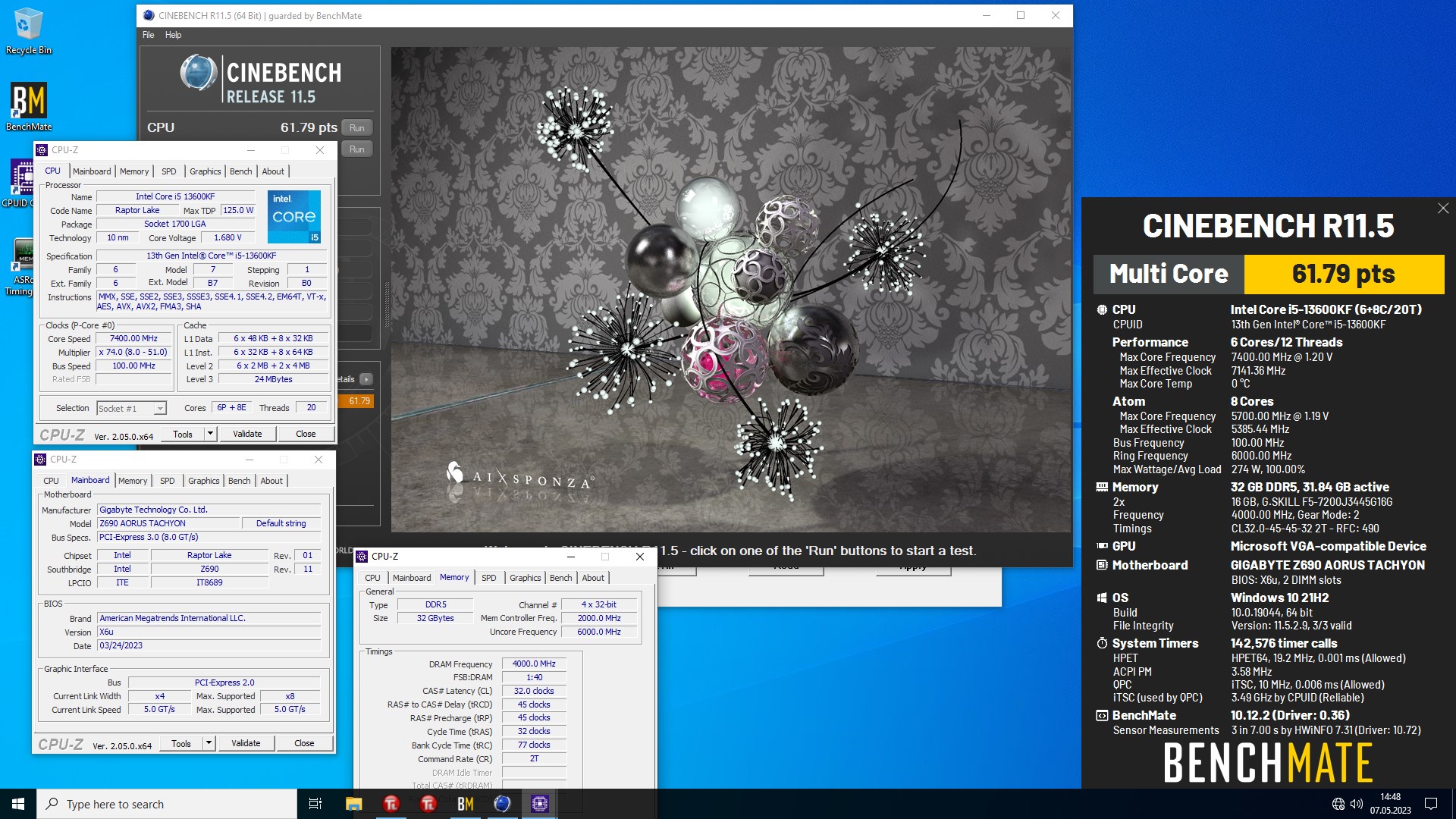
Task: Click the Default string field in Mainboard tab
Action: (x=281, y=523)
